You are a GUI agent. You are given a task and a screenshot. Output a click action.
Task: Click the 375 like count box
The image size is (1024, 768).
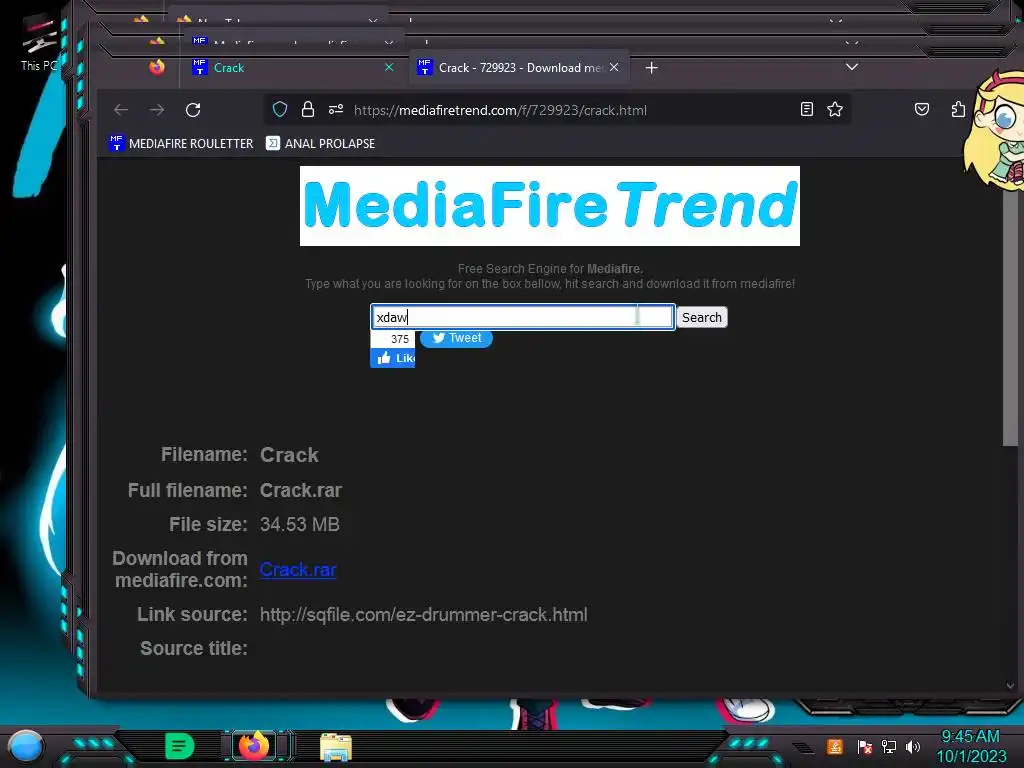[392, 339]
